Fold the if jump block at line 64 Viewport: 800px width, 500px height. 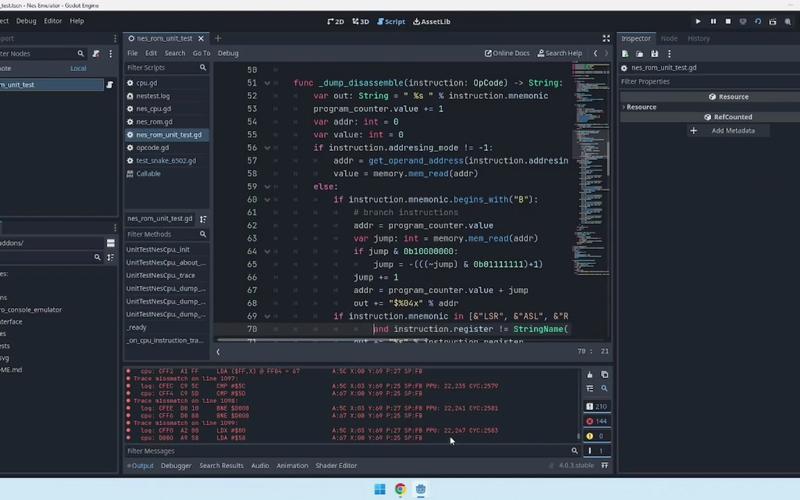(267, 252)
